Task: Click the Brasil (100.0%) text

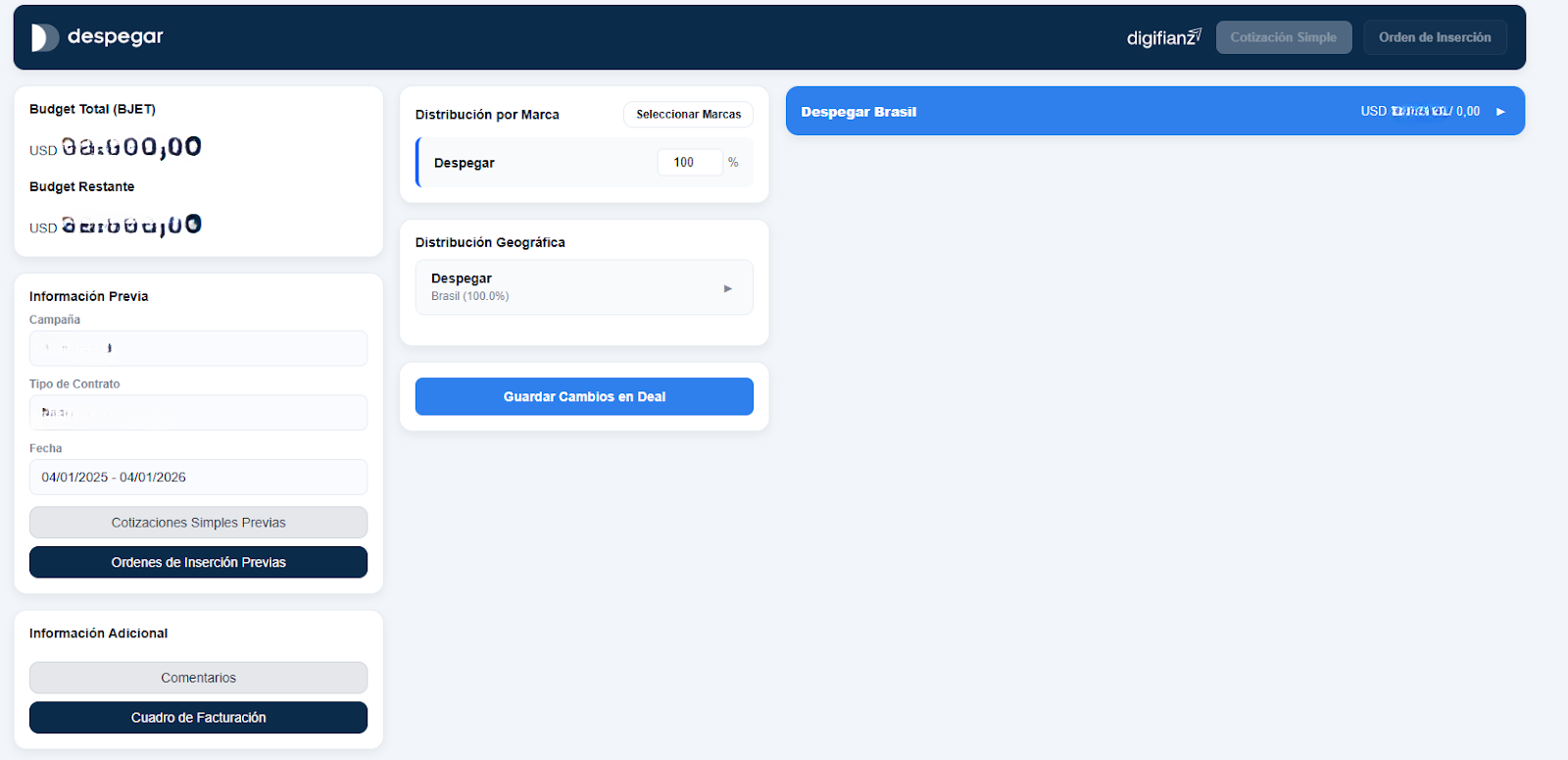Action: point(470,296)
